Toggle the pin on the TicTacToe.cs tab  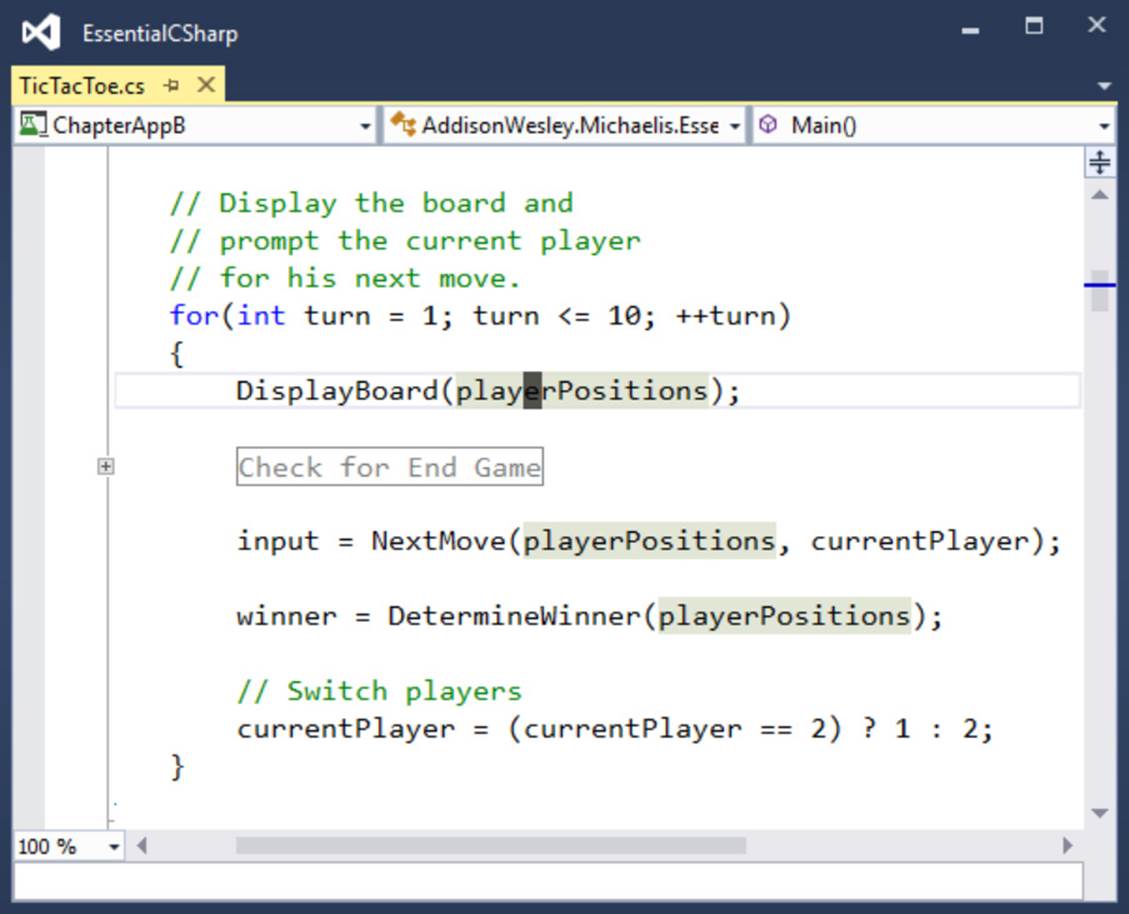tap(171, 86)
